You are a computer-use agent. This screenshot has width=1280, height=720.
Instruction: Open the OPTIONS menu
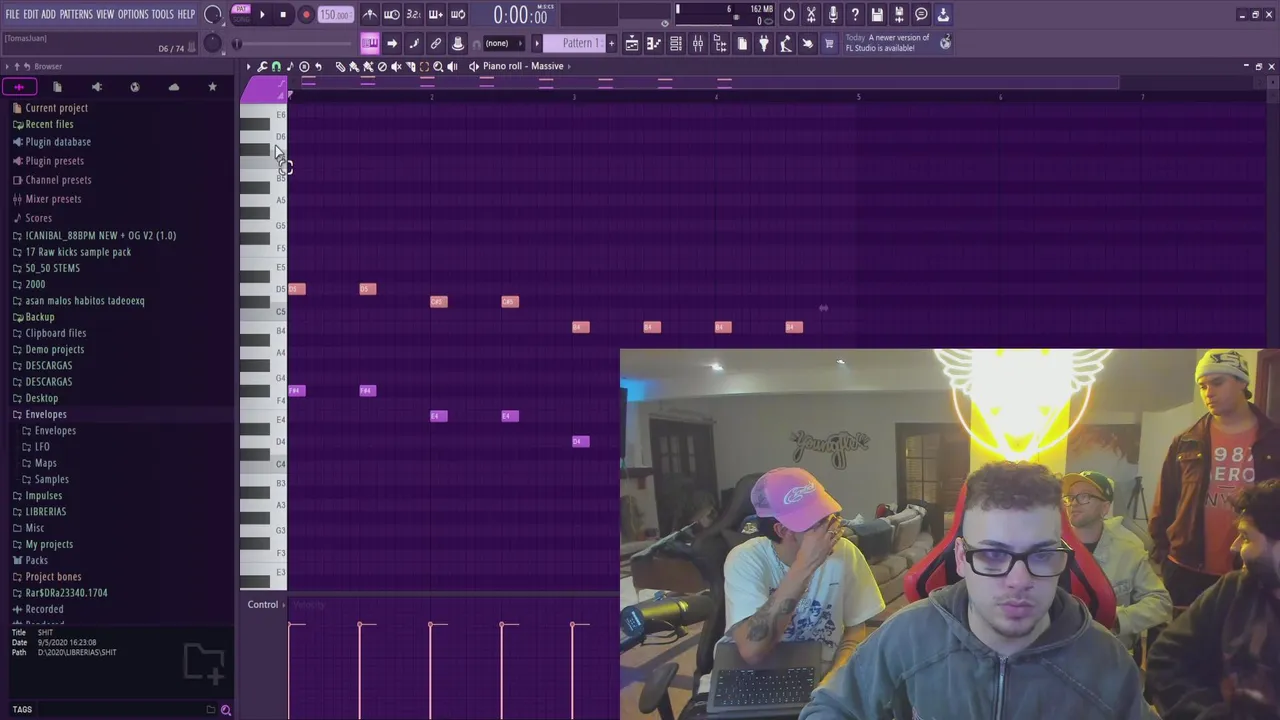[x=133, y=14]
